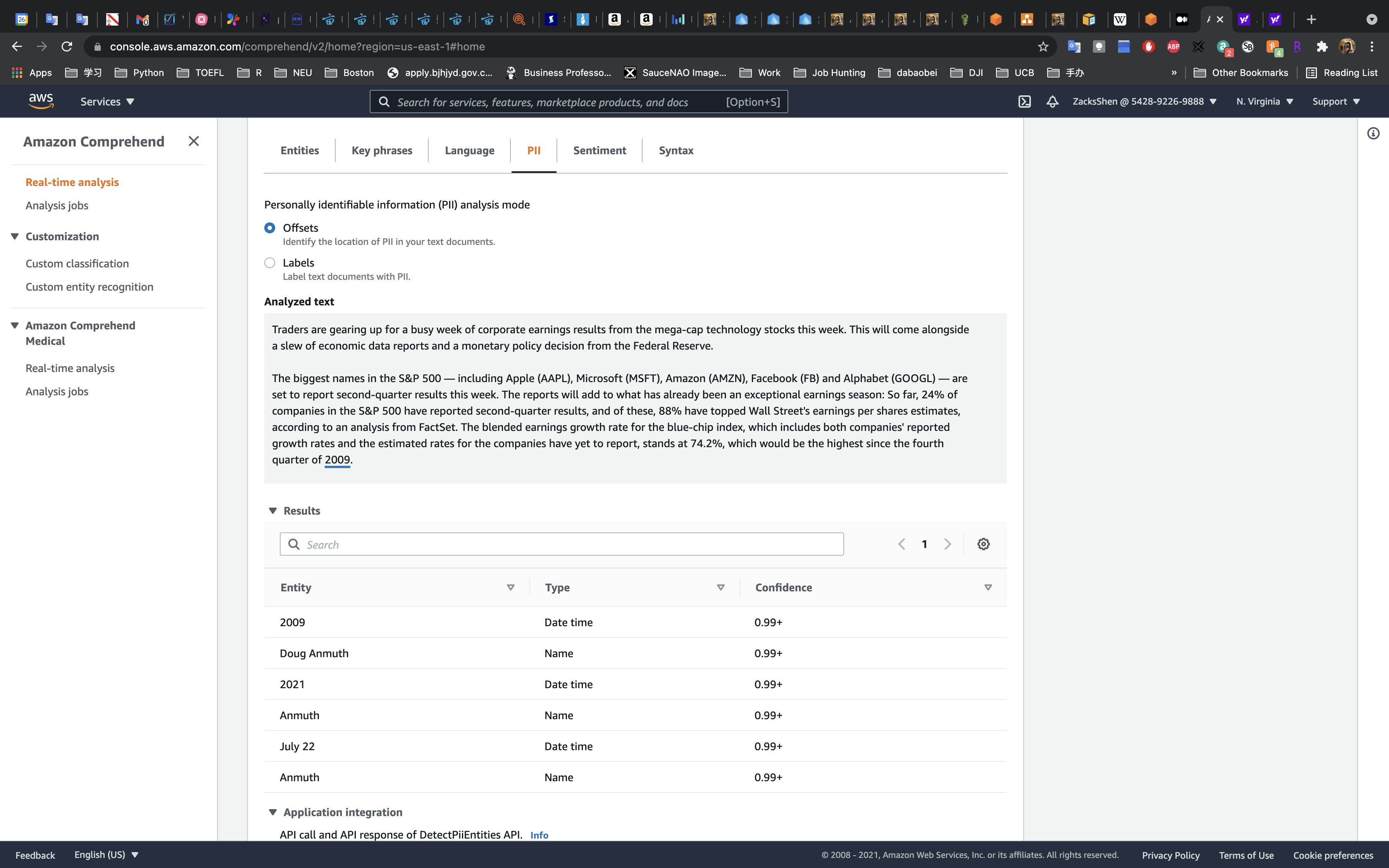1389x868 pixels.
Task: Open the info panel circle icon
Action: [x=1373, y=134]
